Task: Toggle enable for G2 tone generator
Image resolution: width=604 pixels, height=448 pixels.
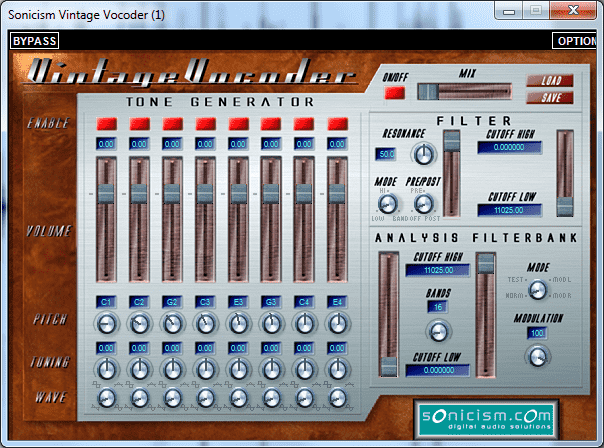Action: click(x=173, y=124)
